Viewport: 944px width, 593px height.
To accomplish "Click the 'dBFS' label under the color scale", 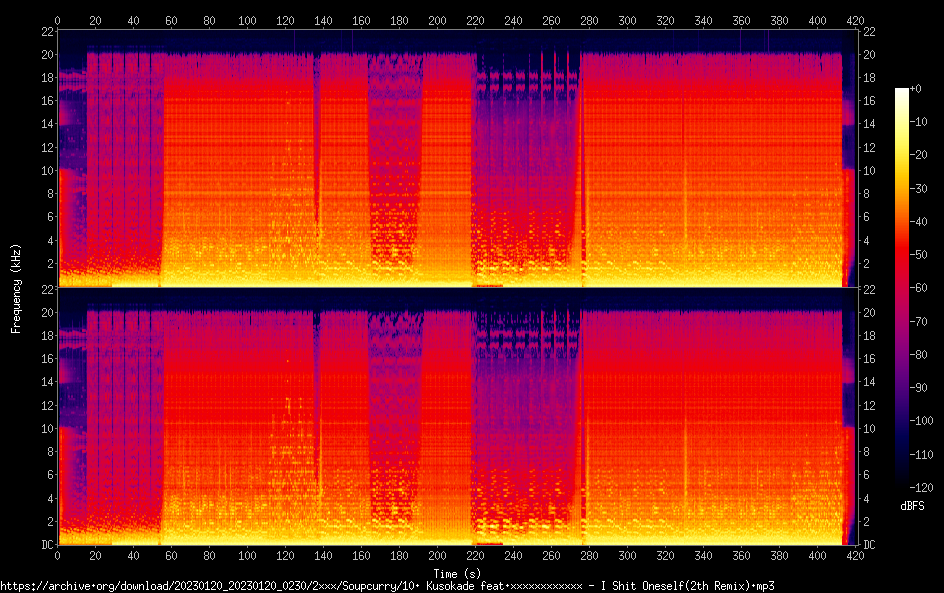I will tap(911, 507).
